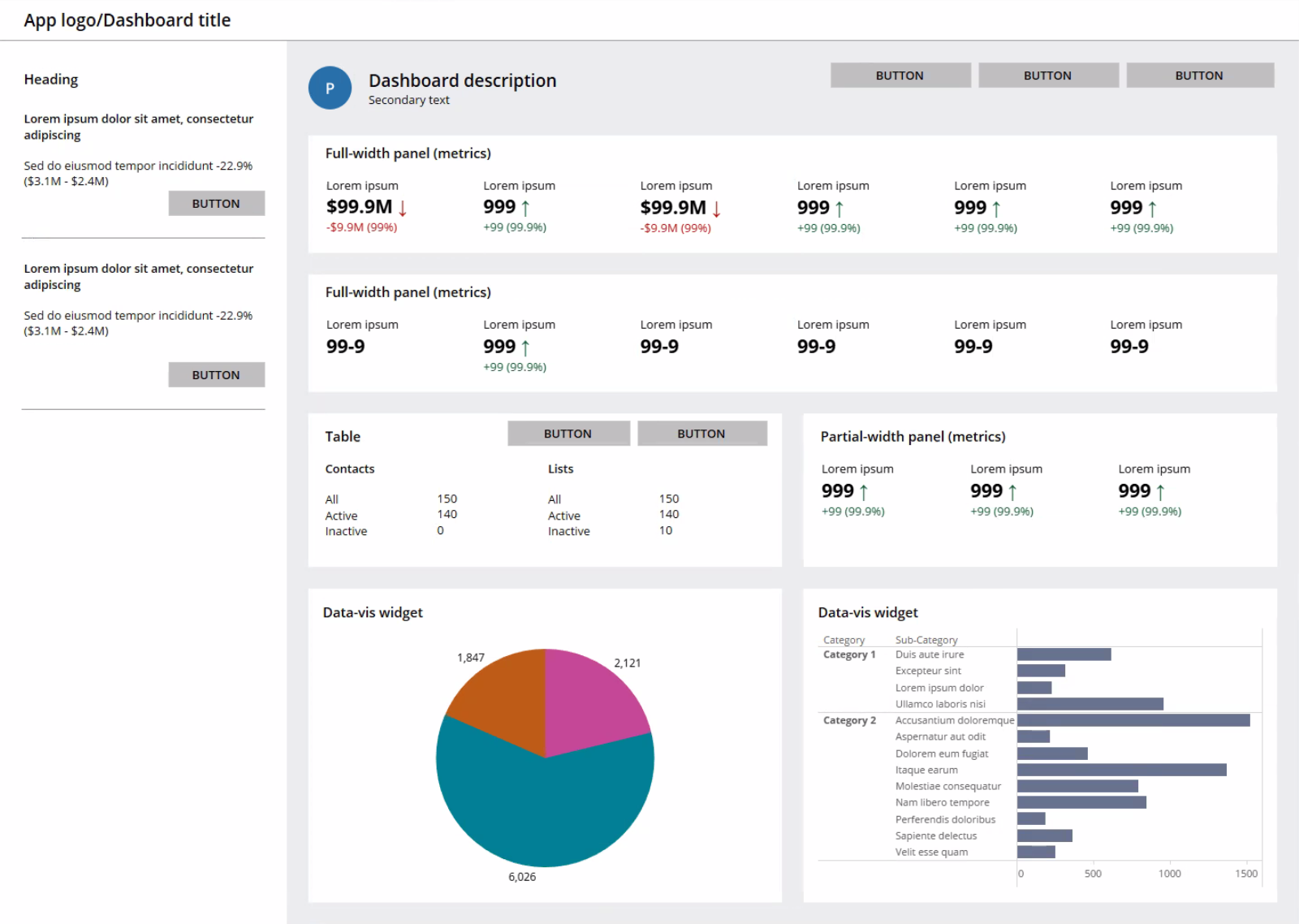1299x924 pixels.
Task: Click the Heading label in the sidebar
Action: pos(50,79)
